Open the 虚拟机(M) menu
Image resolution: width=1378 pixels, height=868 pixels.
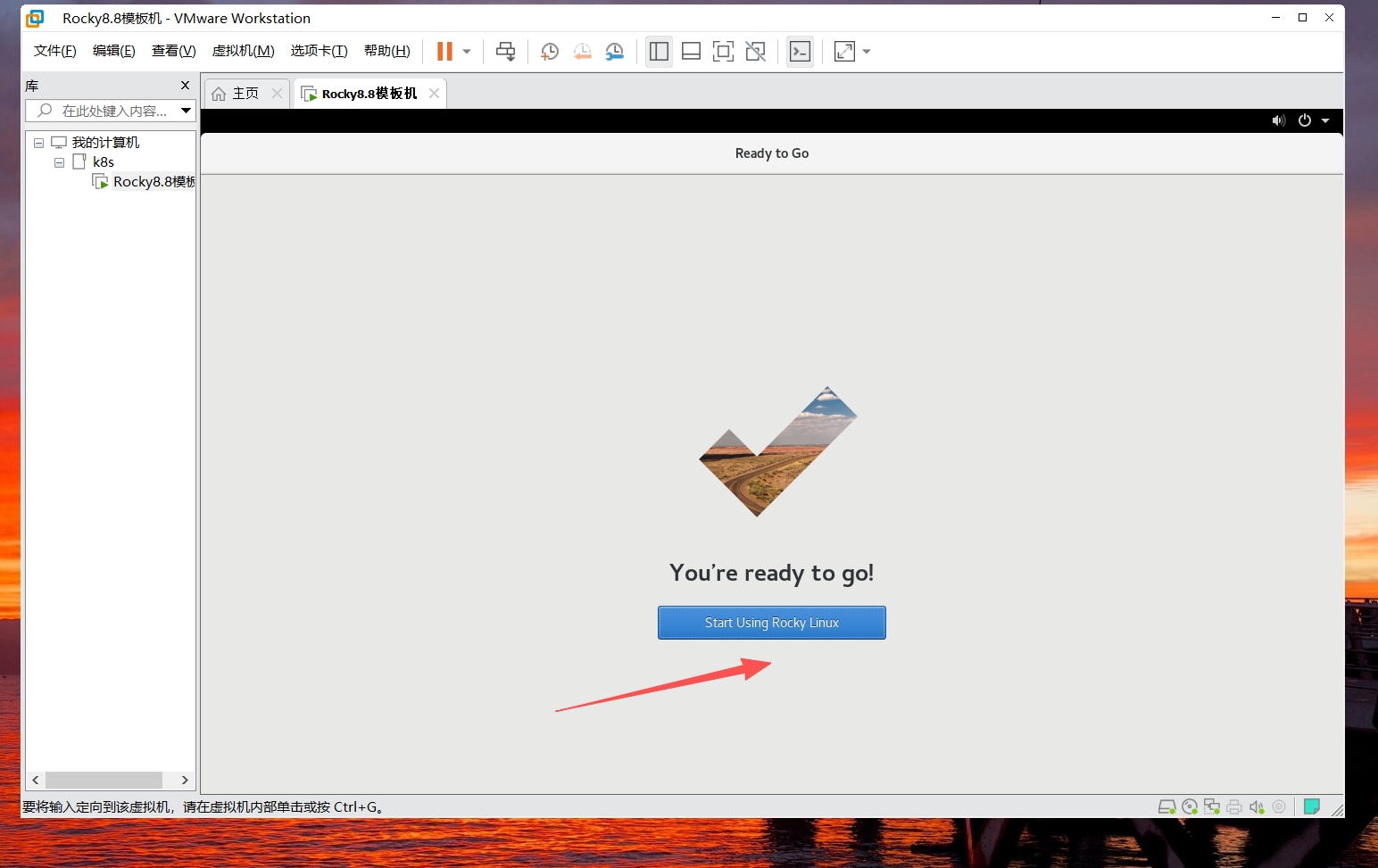(243, 51)
